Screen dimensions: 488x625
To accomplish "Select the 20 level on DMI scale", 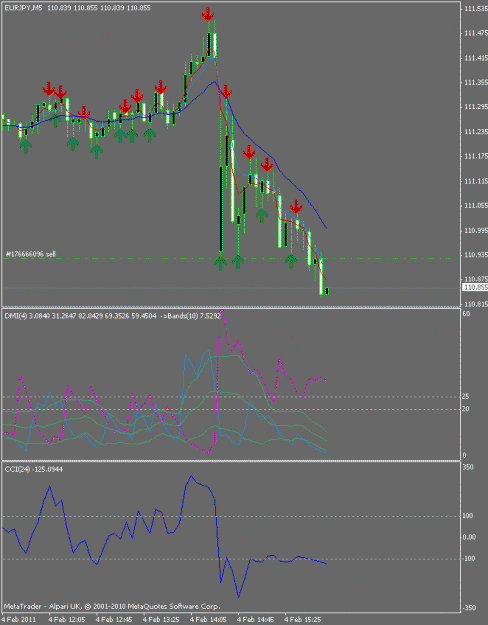I will (x=465, y=409).
